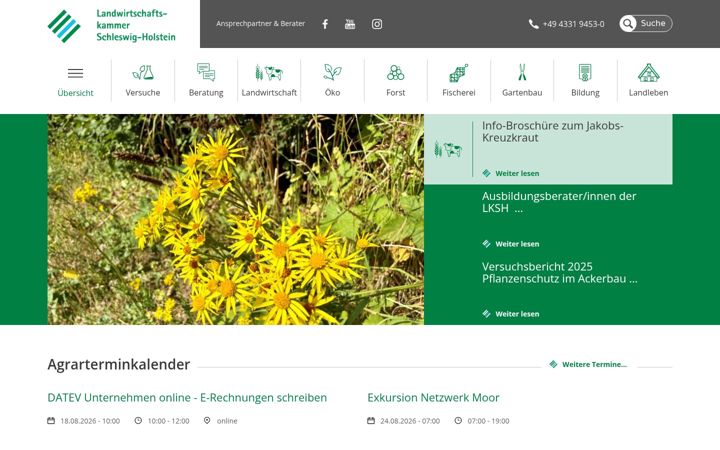Go to the Forst menu label
This screenshot has width=720, height=450.
(395, 93)
